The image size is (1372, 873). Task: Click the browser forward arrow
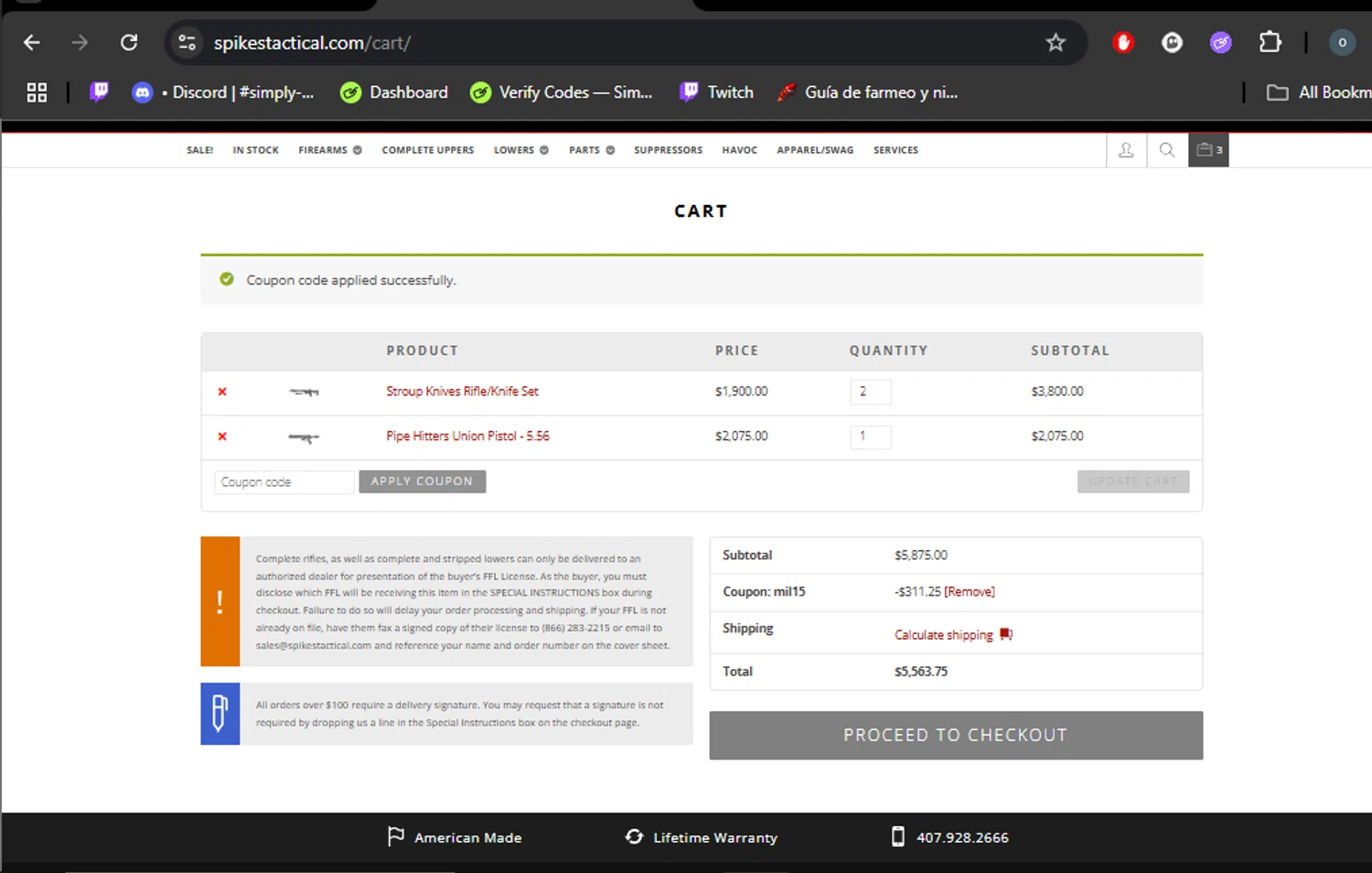[80, 42]
